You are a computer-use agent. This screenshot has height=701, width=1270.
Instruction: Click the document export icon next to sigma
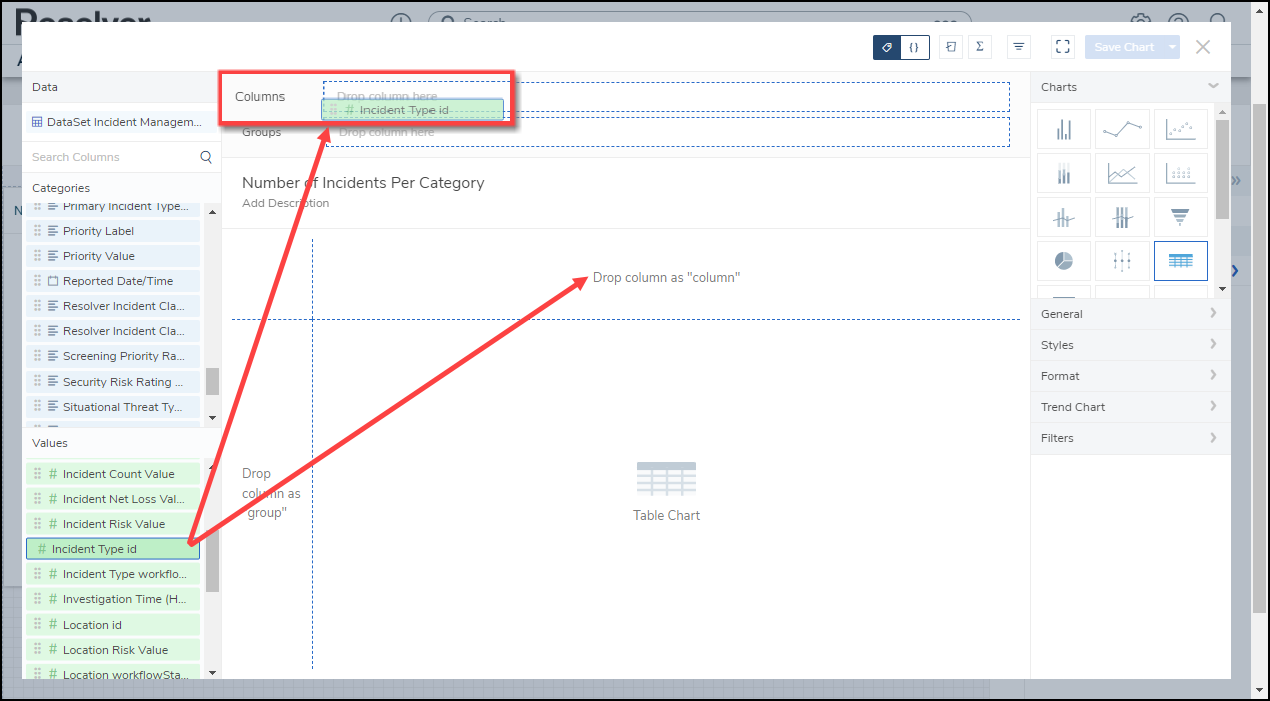point(951,47)
